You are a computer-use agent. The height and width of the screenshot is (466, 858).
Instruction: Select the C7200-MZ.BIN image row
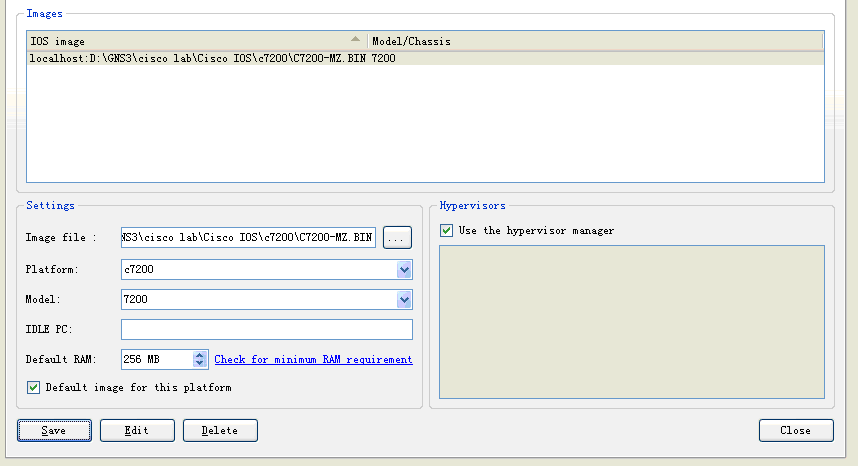click(x=425, y=59)
